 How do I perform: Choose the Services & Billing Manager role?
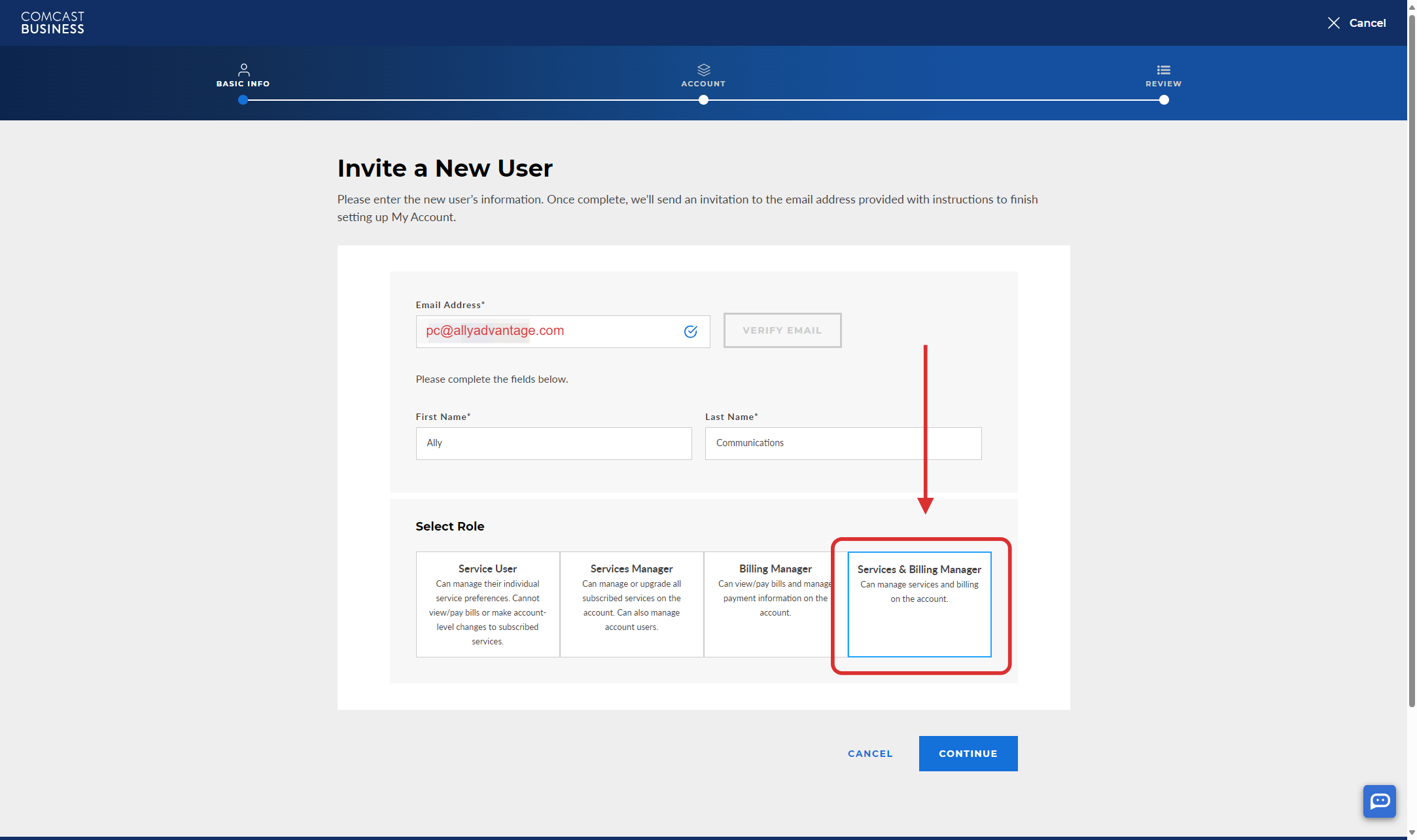(919, 604)
